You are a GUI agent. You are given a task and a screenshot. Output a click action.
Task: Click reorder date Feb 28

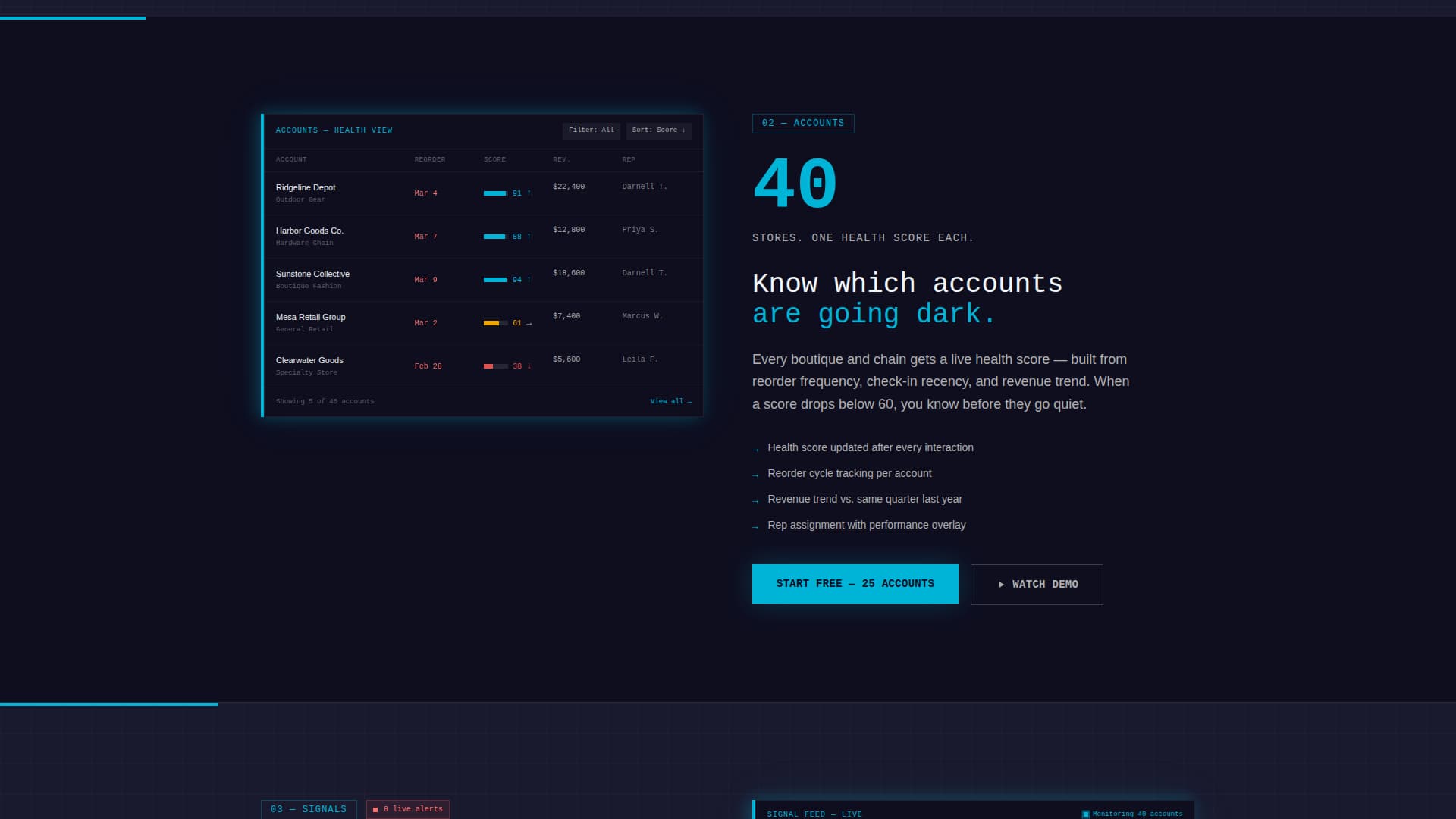[x=428, y=366]
